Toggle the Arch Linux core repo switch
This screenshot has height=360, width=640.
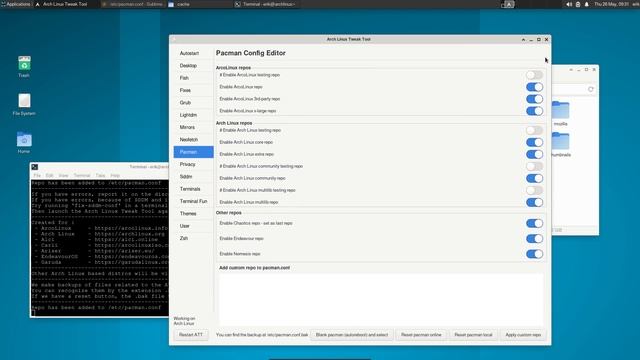click(534, 142)
